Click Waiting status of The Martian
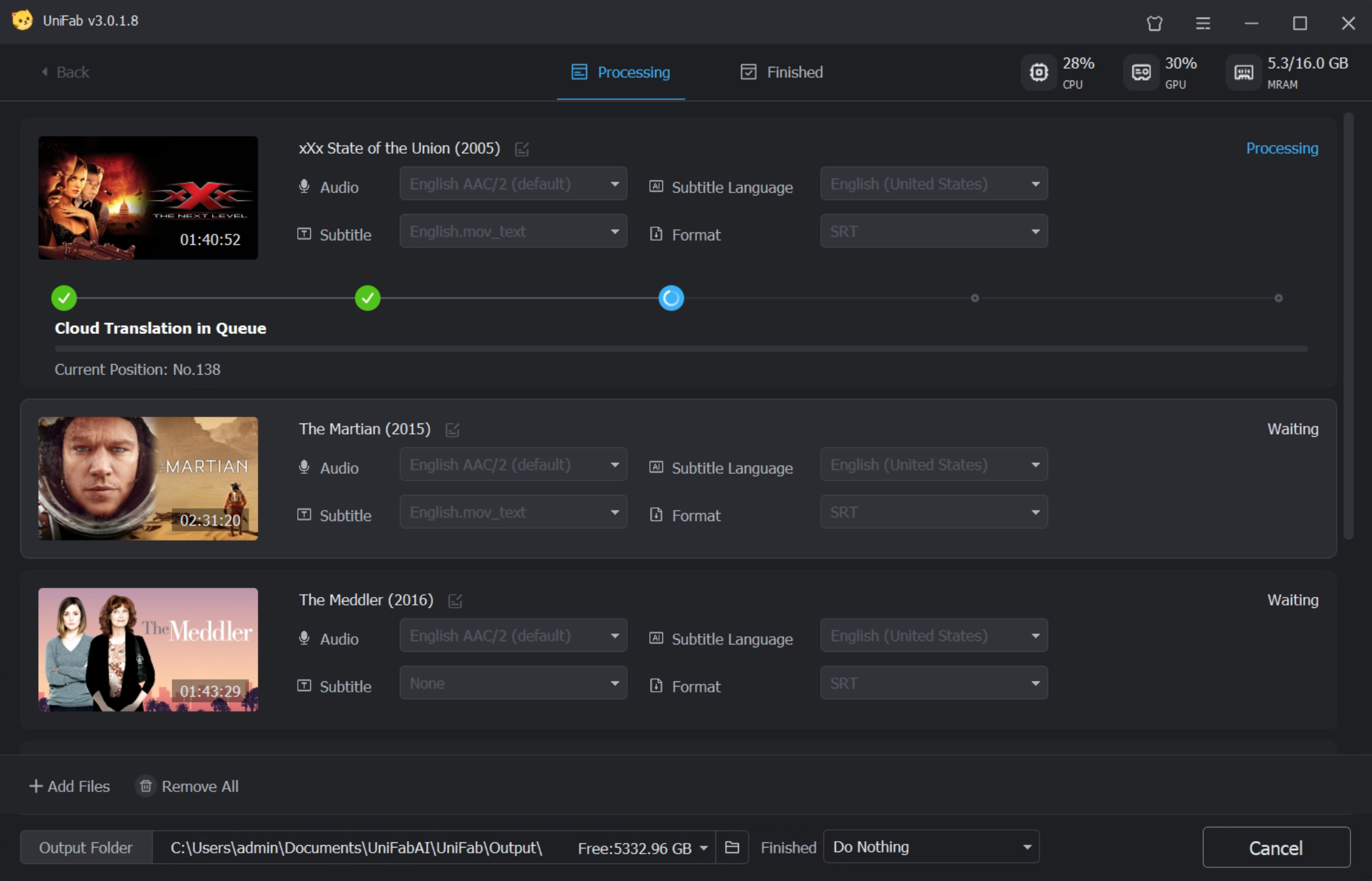Image resolution: width=1372 pixels, height=881 pixels. tap(1293, 429)
